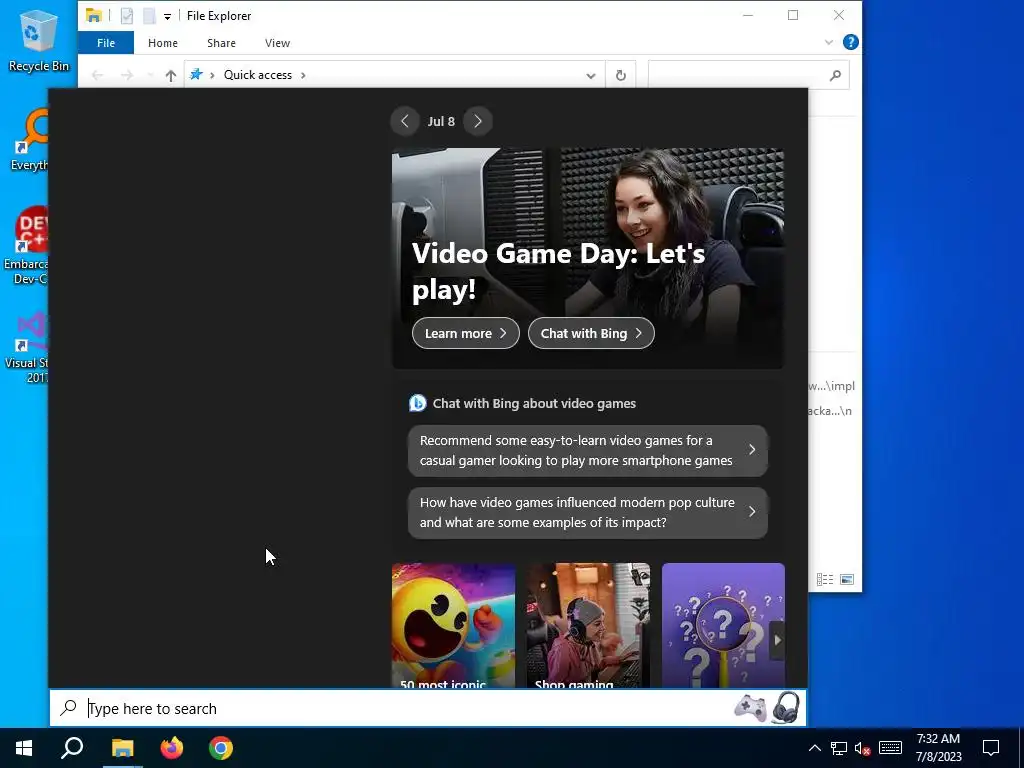Launch Google Chrome from the taskbar
1024x768 pixels.
pyautogui.click(x=221, y=748)
